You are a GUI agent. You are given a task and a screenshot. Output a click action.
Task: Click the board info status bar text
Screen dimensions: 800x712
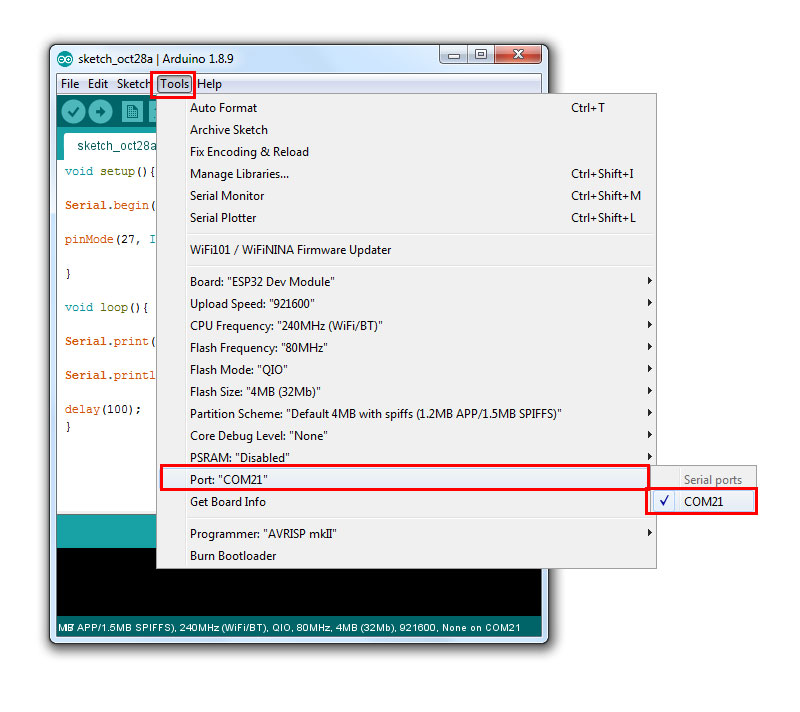click(289, 627)
